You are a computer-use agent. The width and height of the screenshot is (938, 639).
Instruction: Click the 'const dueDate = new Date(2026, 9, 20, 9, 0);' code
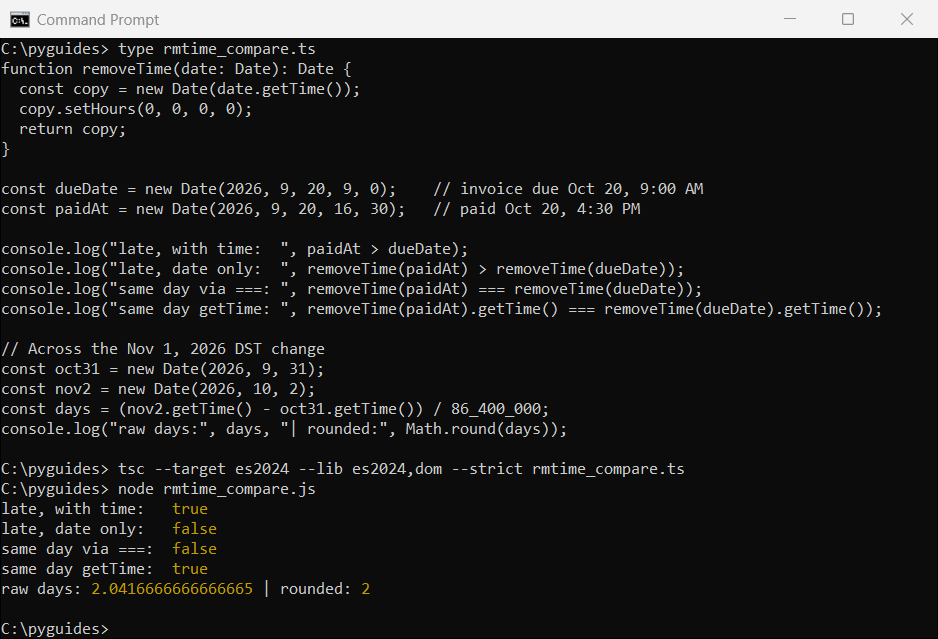(199, 189)
